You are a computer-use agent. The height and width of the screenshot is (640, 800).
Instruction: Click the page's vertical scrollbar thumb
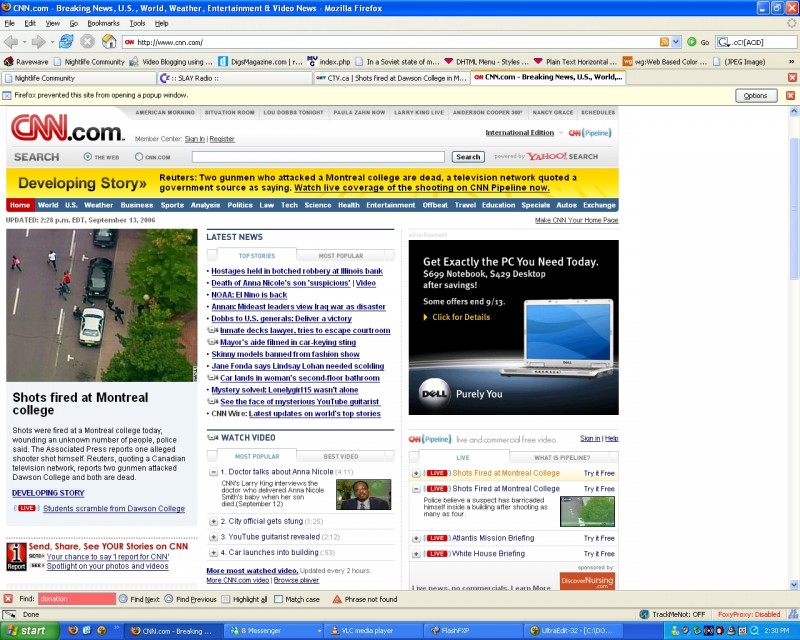(794, 208)
